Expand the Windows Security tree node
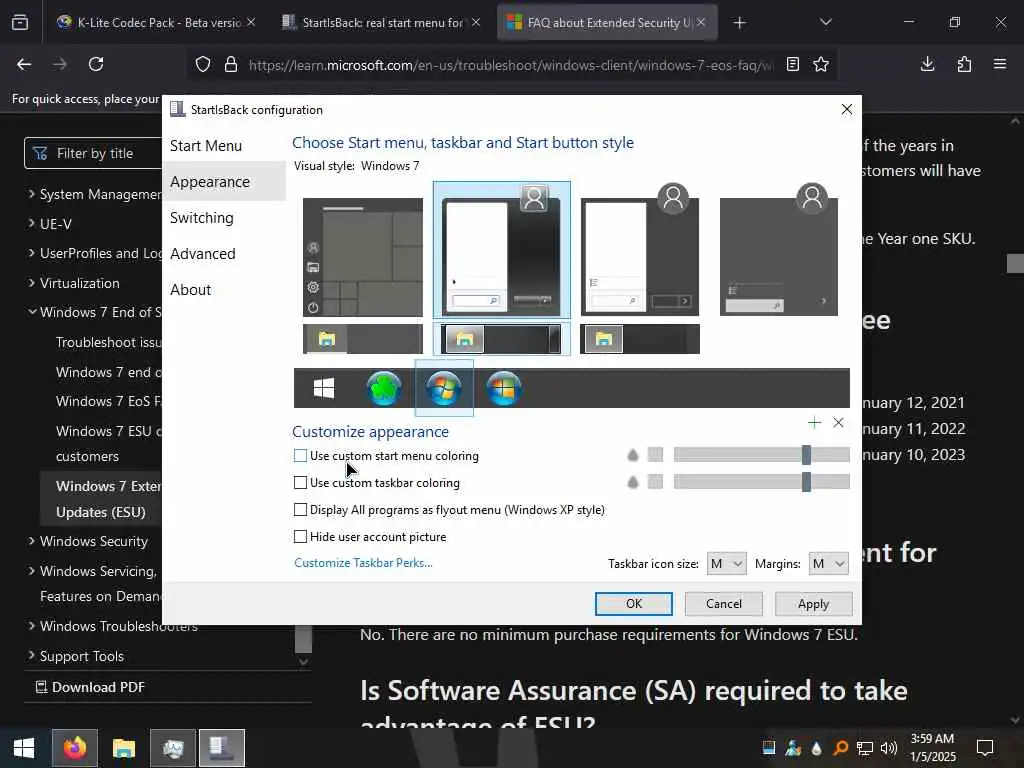This screenshot has height=768, width=1024. pyautogui.click(x=31, y=541)
